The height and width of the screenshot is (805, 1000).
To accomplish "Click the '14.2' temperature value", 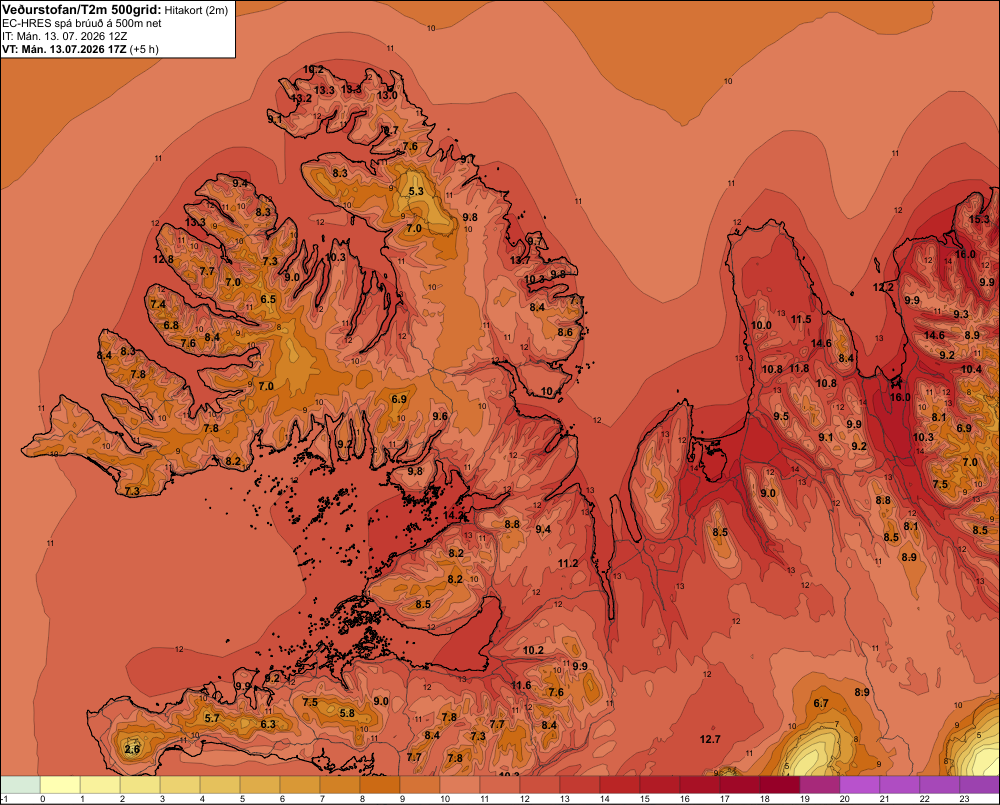I will point(453,515).
